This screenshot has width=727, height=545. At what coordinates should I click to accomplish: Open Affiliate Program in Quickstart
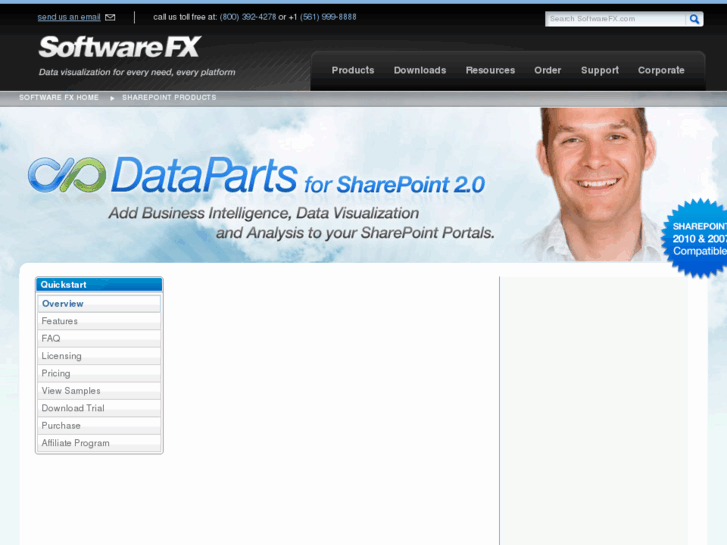tap(99, 443)
